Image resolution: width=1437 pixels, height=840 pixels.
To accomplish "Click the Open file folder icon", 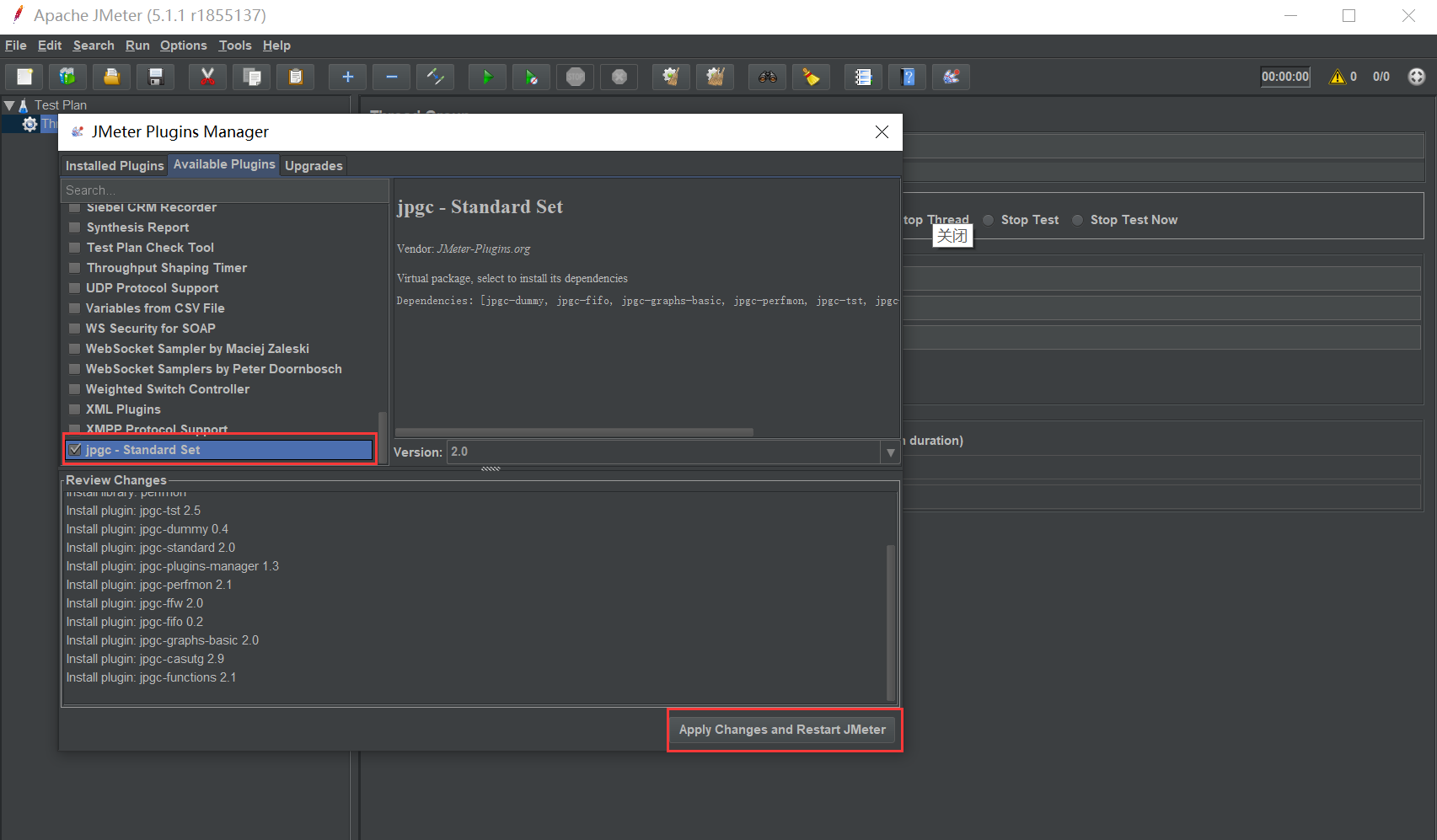I will click(x=111, y=77).
